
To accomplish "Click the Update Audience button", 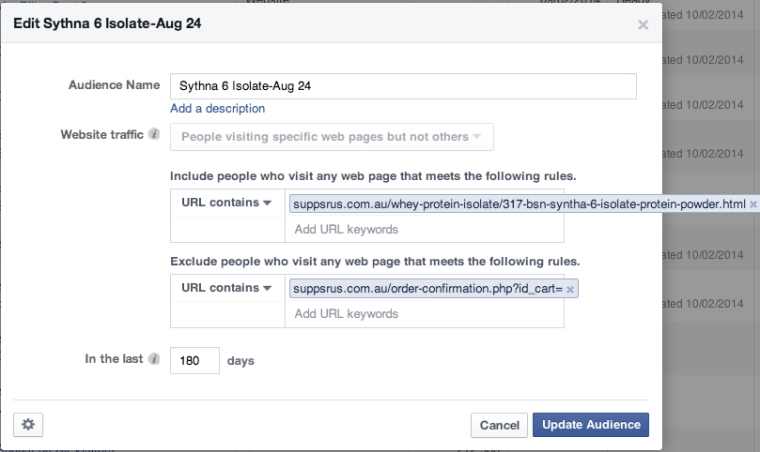I will [591, 425].
